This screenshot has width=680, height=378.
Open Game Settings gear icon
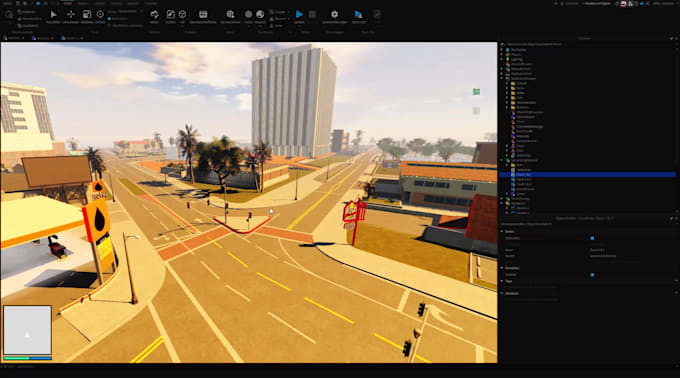pyautogui.click(x=334, y=14)
